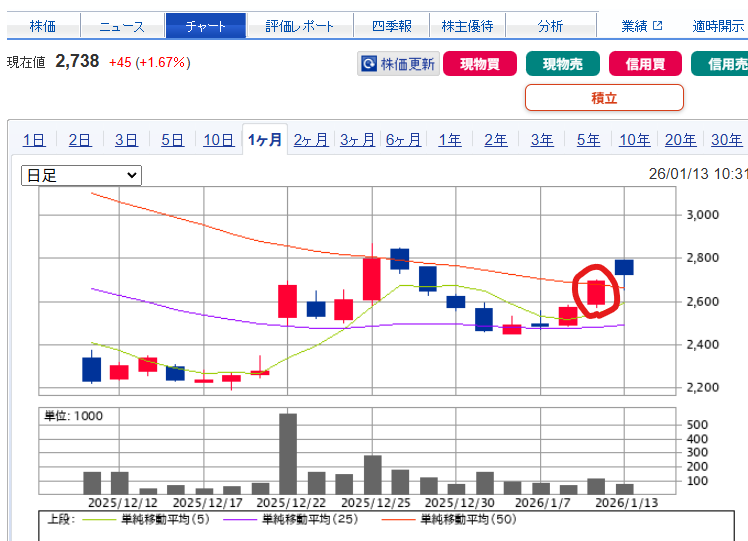Click the tallest volume bar at 2025/12/22

tap(288, 454)
